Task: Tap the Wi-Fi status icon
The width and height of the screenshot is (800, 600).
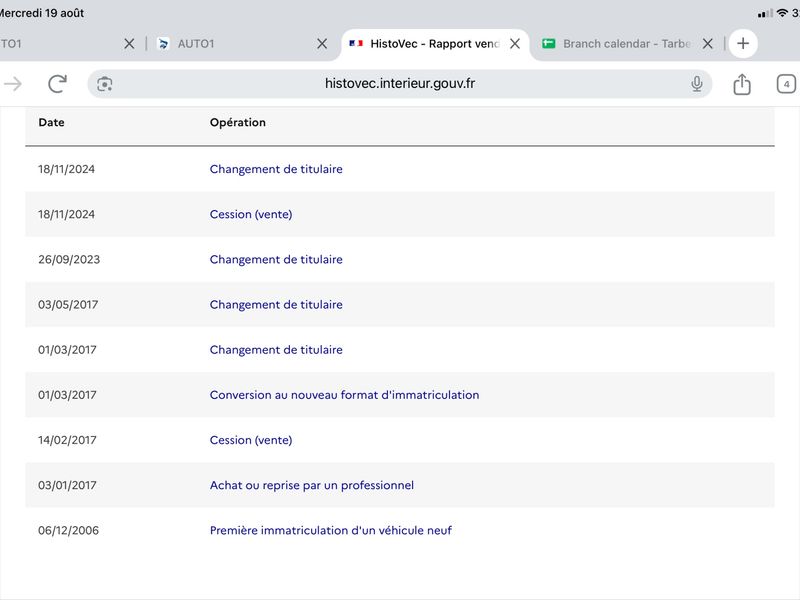Action: tap(782, 13)
